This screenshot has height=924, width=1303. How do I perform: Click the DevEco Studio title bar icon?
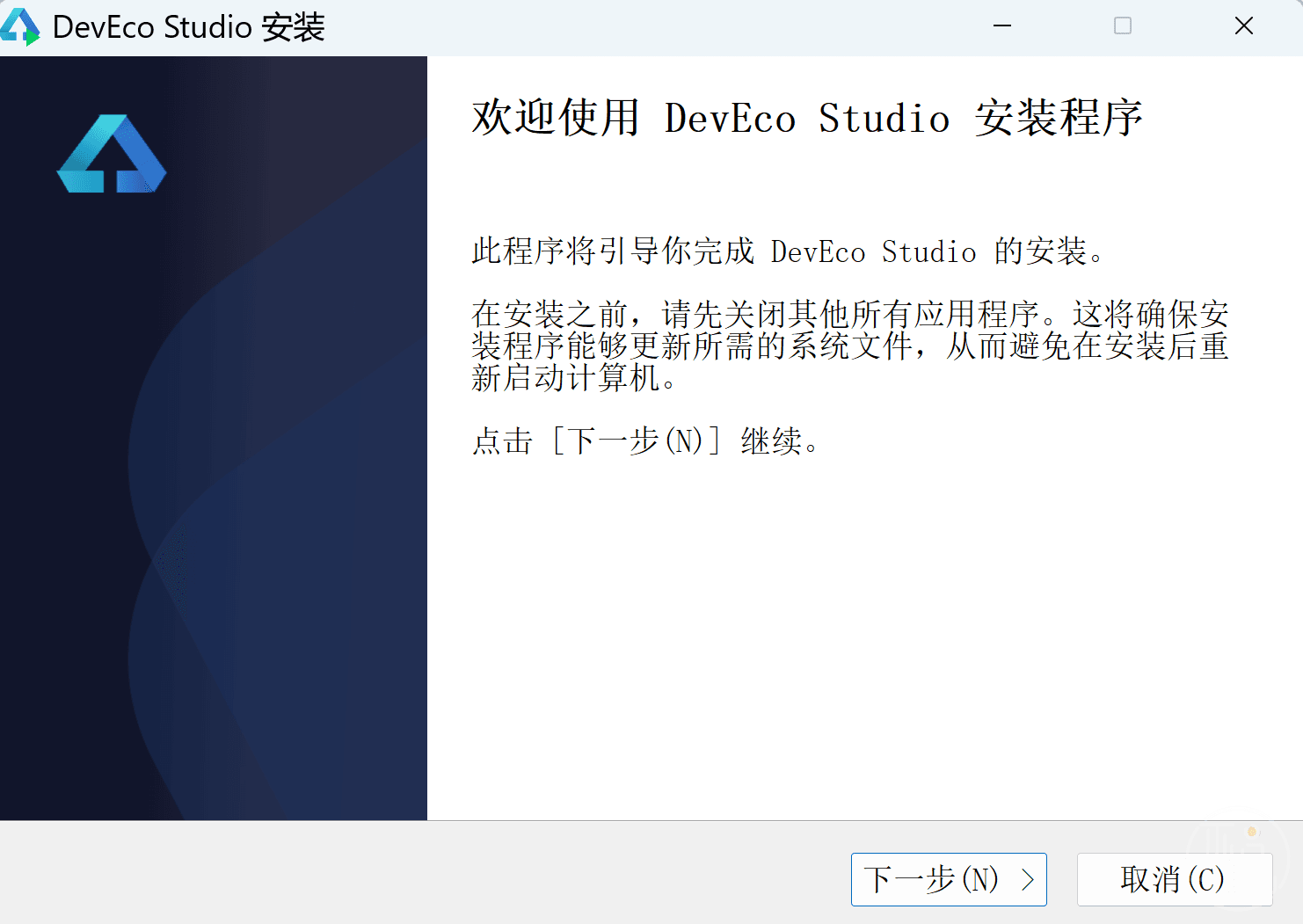pos(20,26)
